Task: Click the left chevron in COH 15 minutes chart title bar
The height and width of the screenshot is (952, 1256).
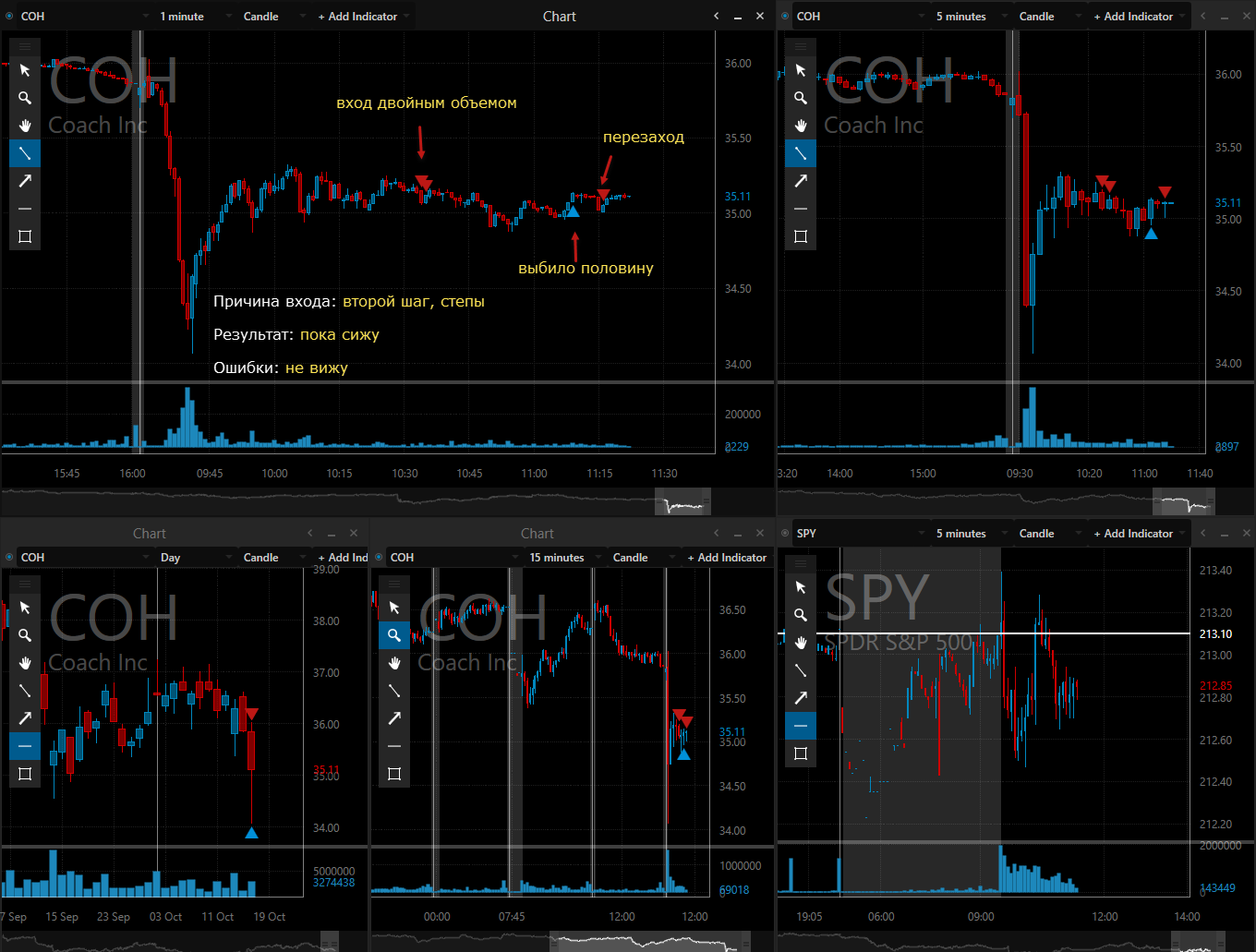Action: [x=716, y=534]
